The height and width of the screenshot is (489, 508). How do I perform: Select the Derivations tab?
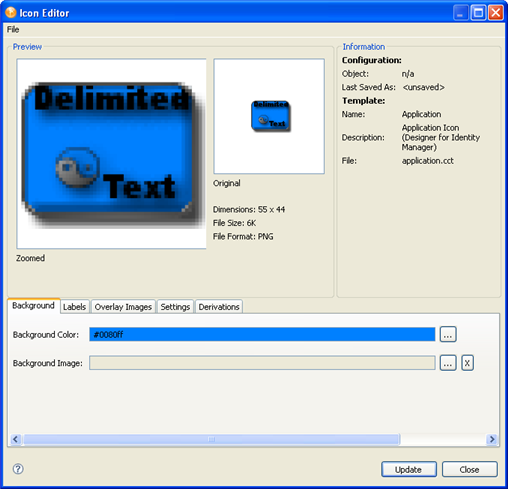point(219,307)
